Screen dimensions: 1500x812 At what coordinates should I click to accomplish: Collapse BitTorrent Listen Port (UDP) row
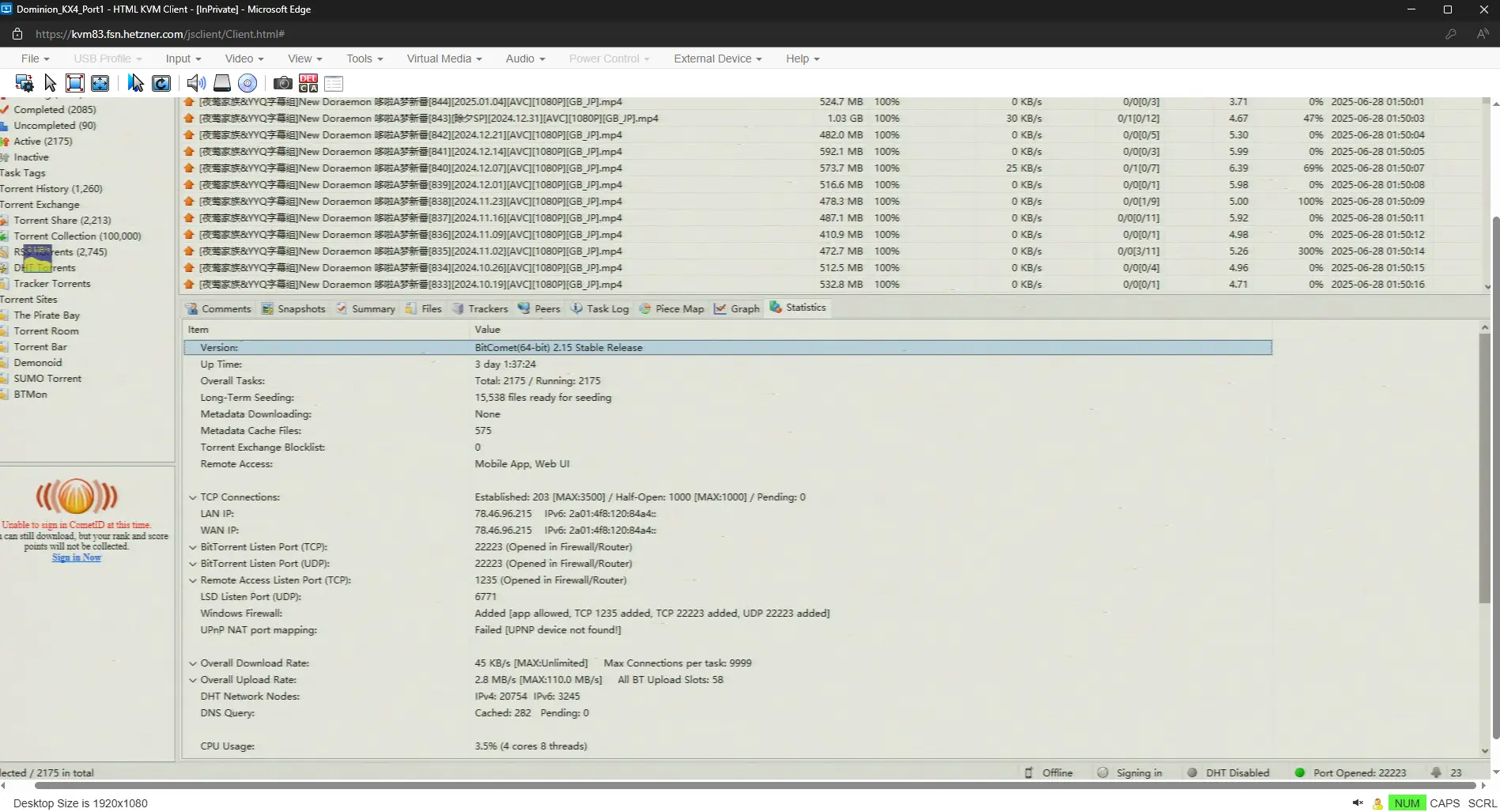pos(192,564)
